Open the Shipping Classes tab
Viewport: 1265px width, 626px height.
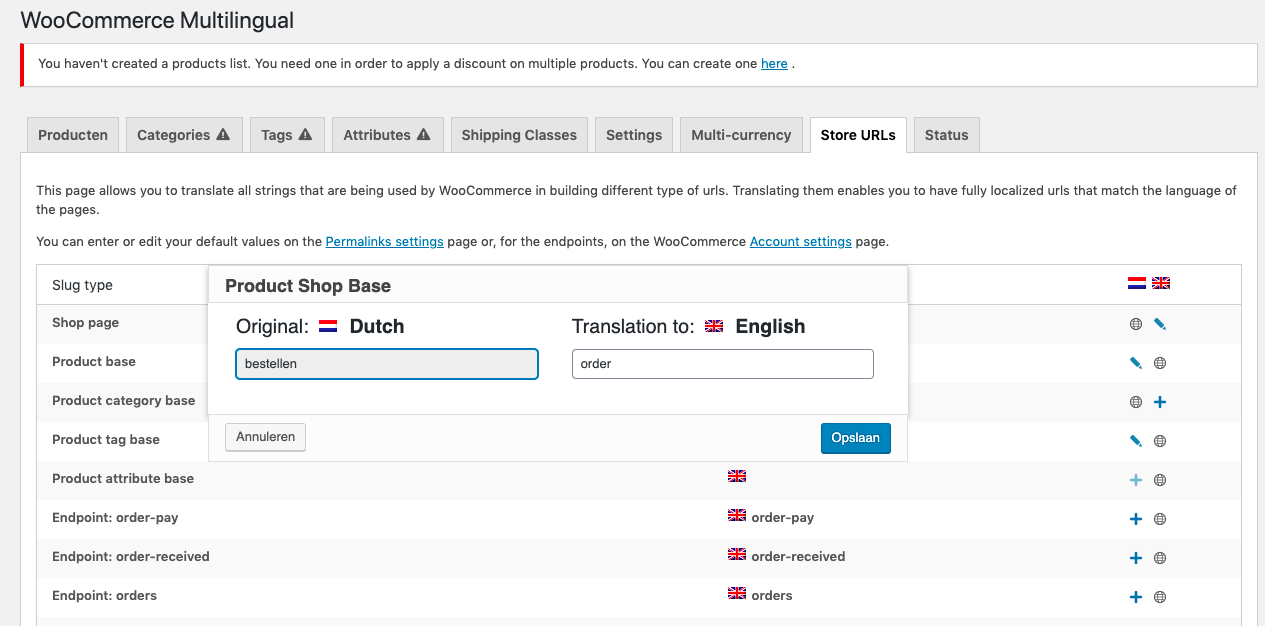[519, 135]
